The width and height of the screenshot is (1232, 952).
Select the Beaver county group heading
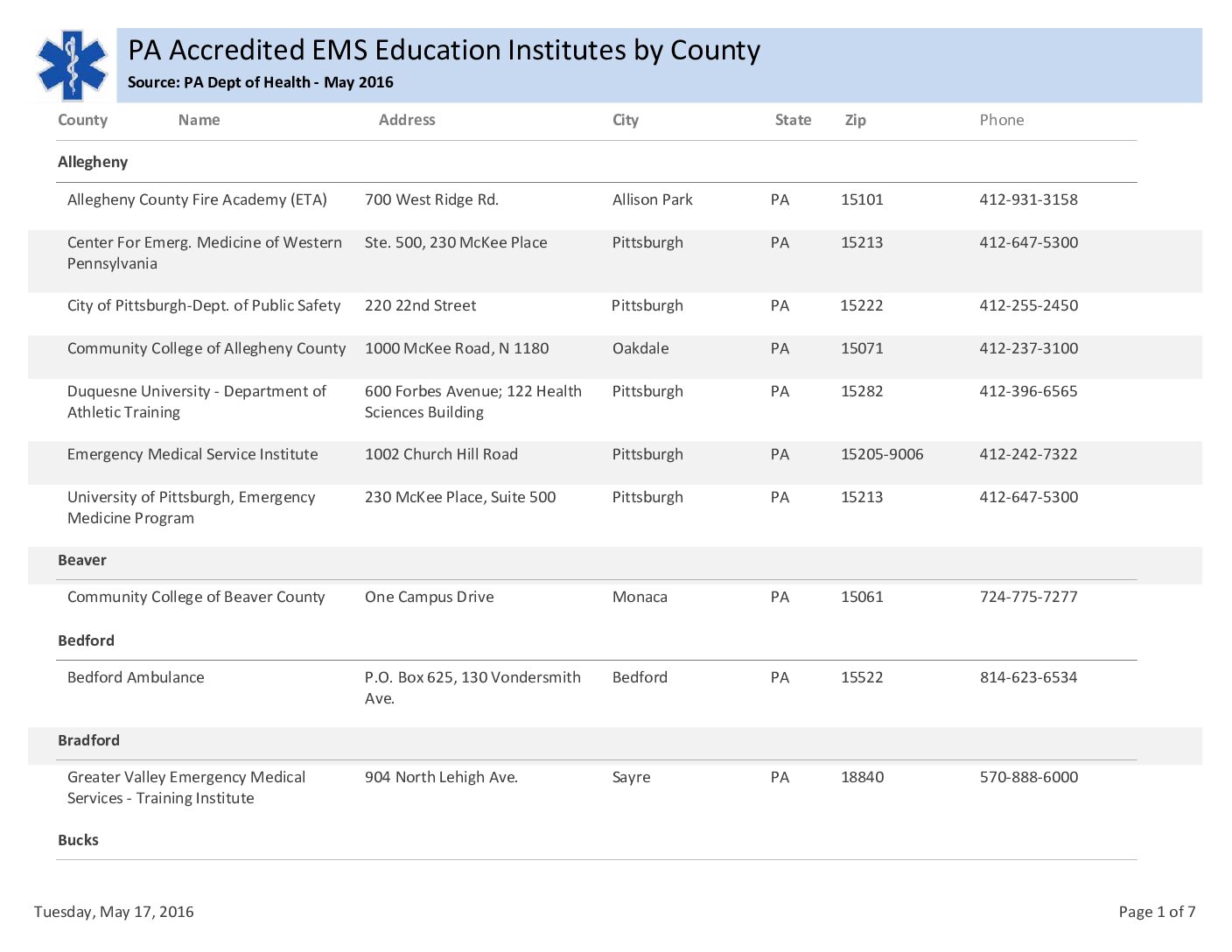click(x=81, y=560)
